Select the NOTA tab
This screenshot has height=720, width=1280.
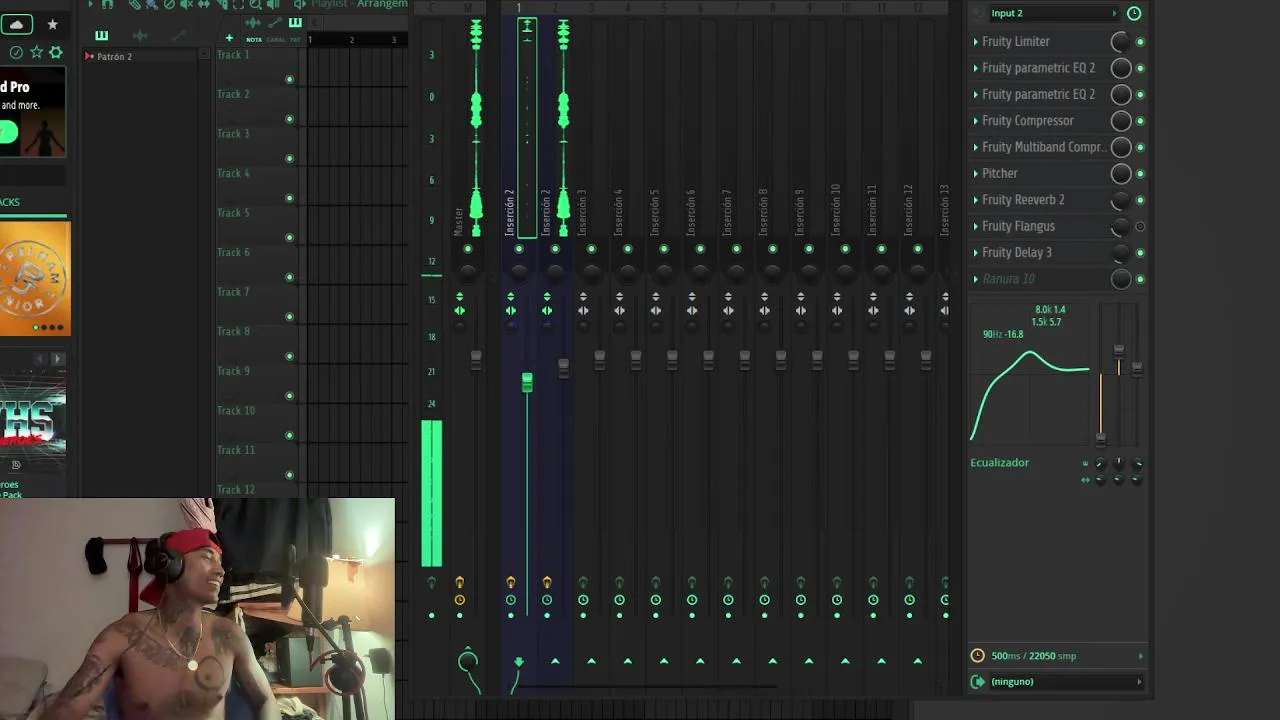254,40
